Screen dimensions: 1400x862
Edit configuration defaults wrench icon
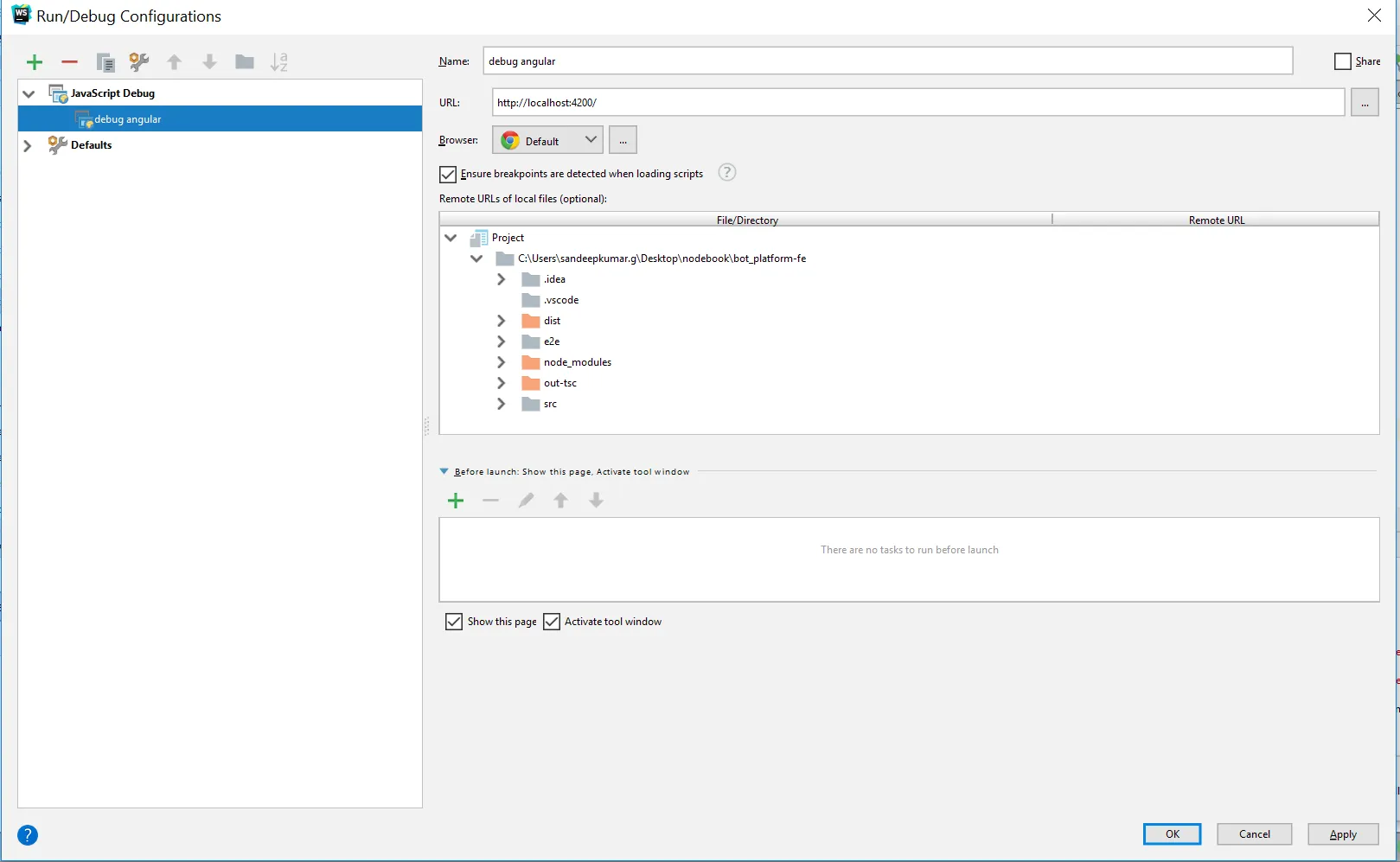(x=139, y=62)
